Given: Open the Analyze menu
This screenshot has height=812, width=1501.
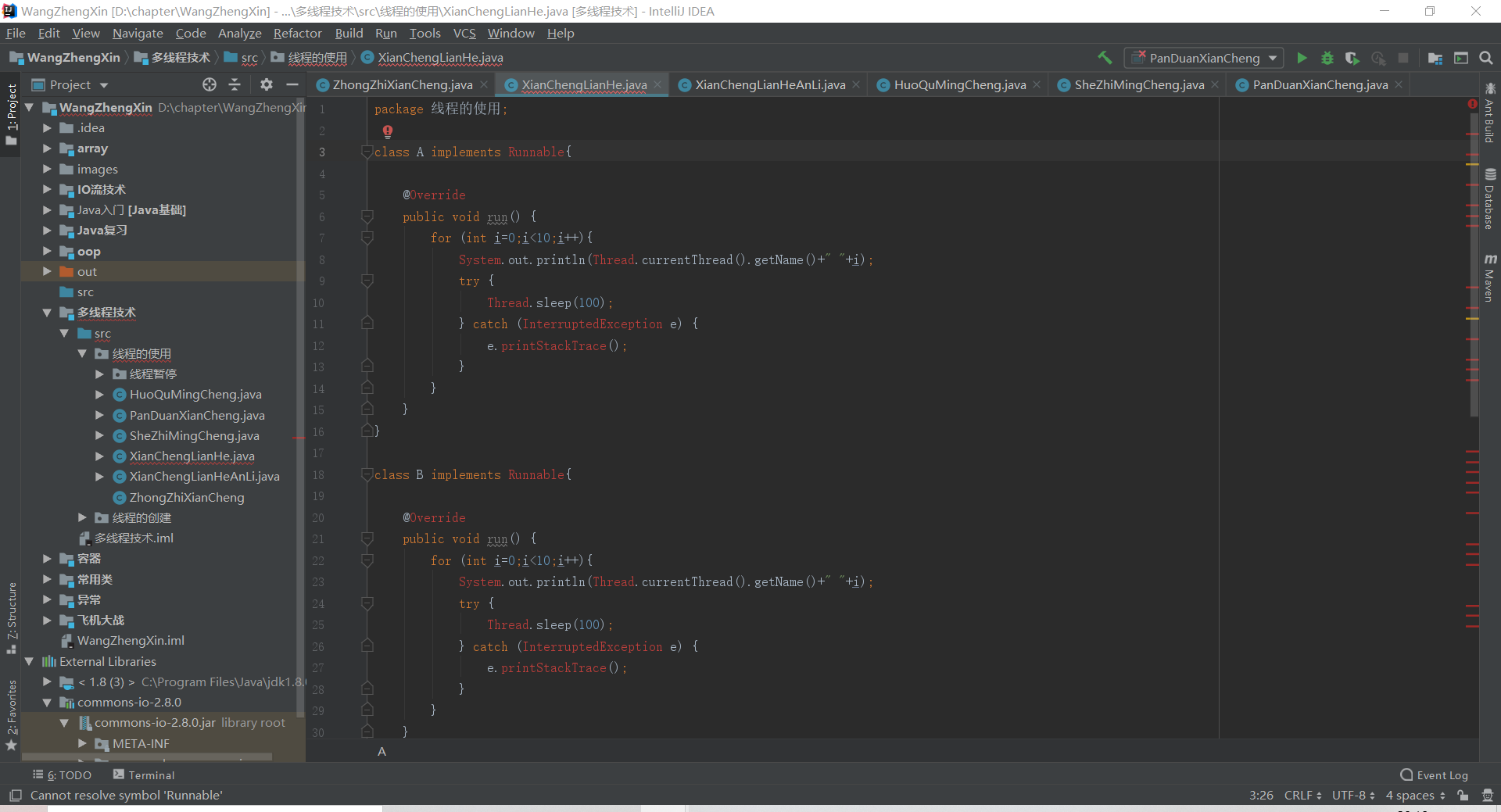Looking at the screenshot, I should click(239, 34).
